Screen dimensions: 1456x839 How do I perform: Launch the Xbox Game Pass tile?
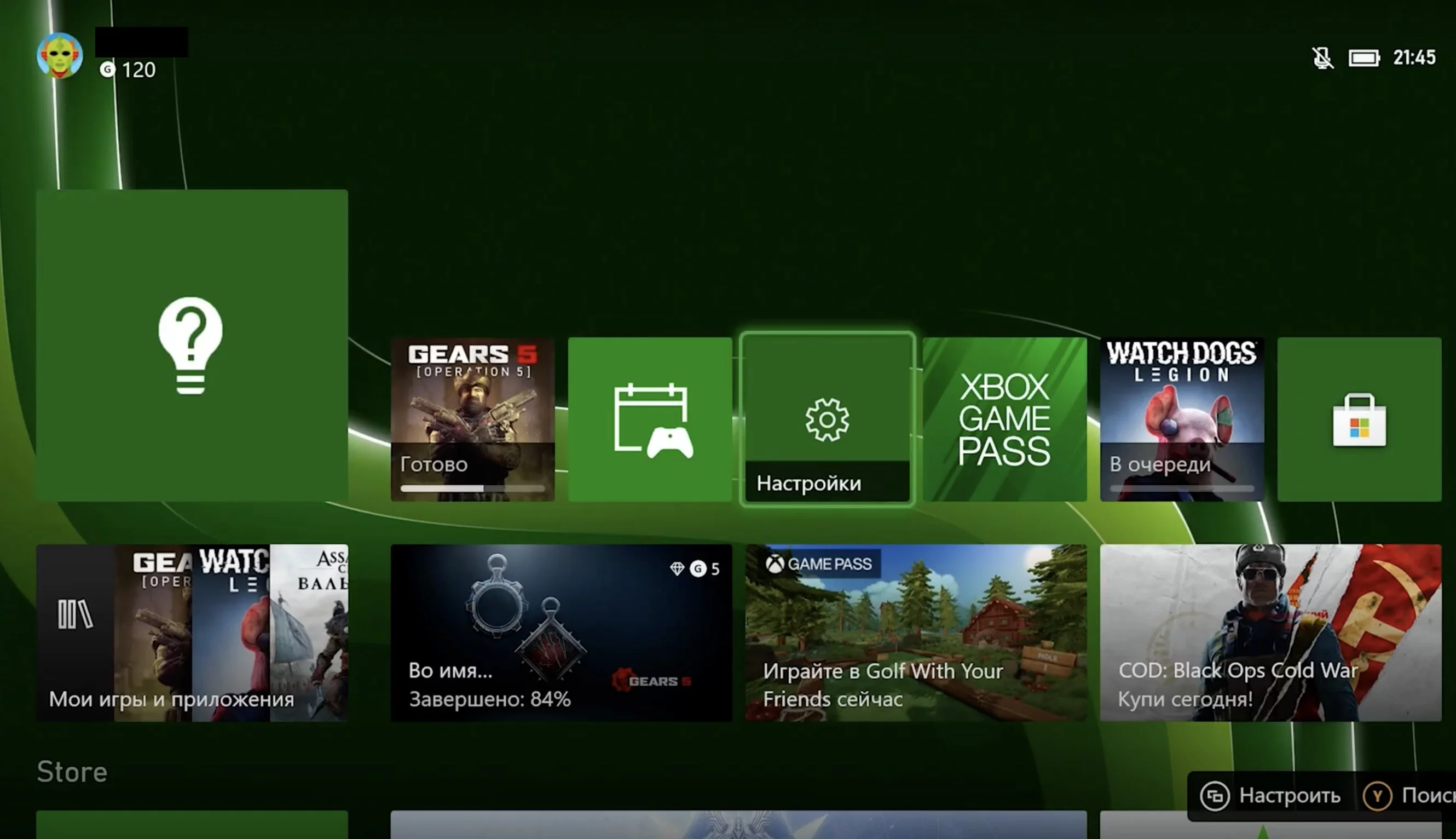pos(1004,420)
